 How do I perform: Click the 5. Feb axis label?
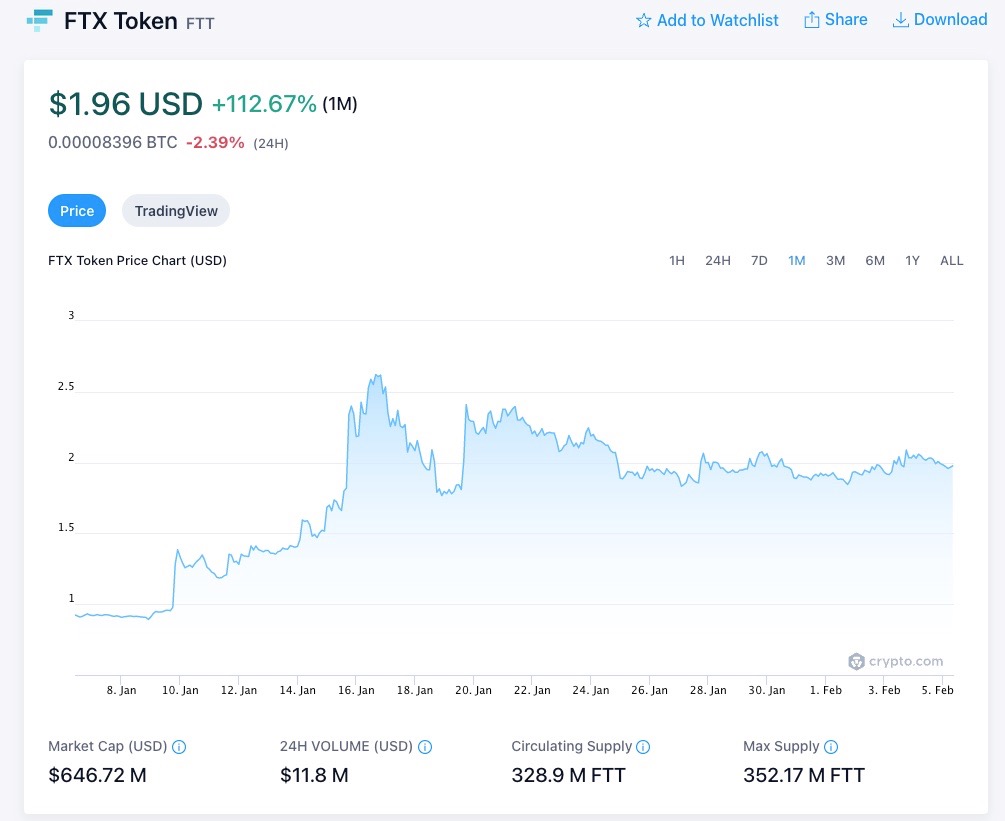point(938,690)
